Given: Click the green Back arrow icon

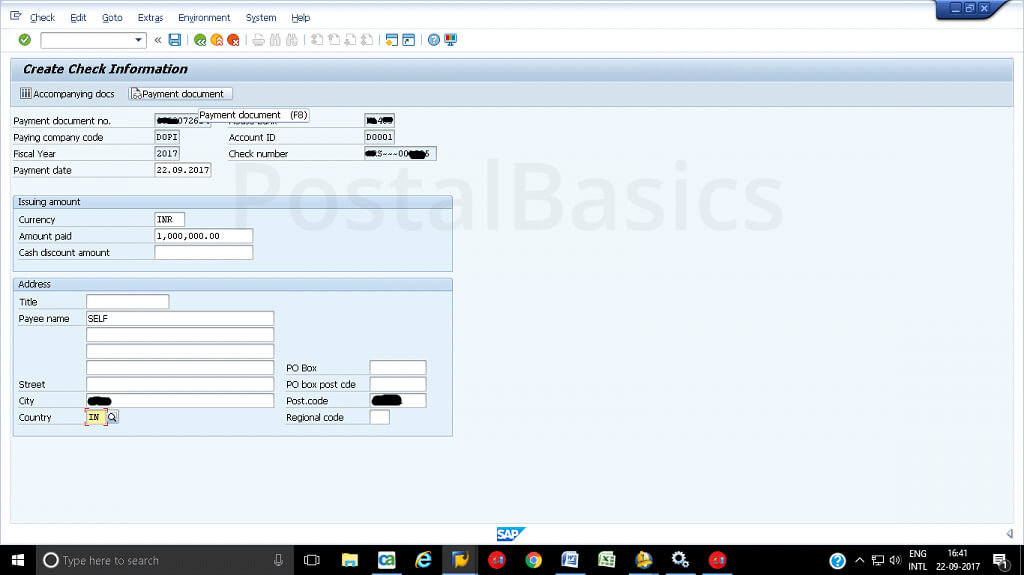Looking at the screenshot, I should [x=200, y=40].
